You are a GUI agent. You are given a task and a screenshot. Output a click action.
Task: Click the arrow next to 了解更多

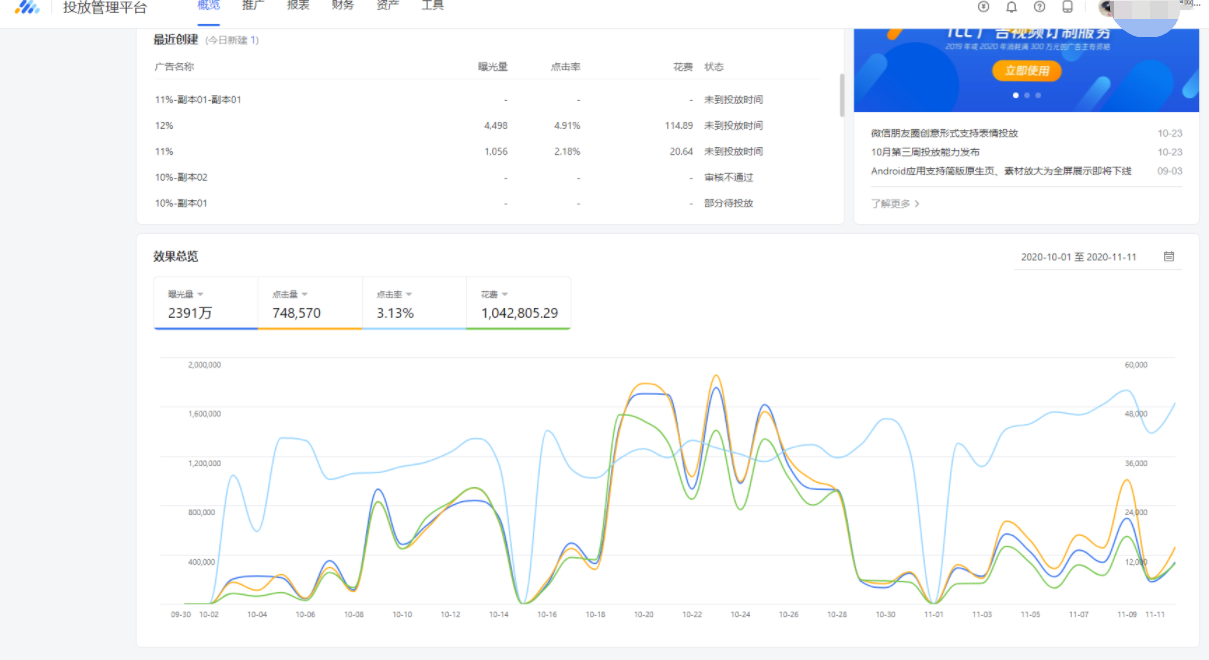(x=917, y=204)
